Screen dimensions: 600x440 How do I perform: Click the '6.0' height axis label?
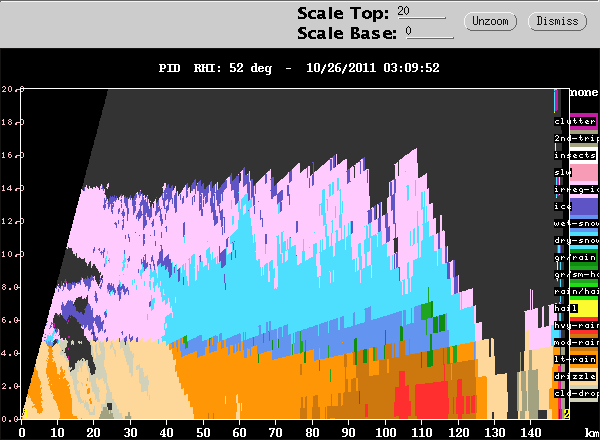point(10,320)
